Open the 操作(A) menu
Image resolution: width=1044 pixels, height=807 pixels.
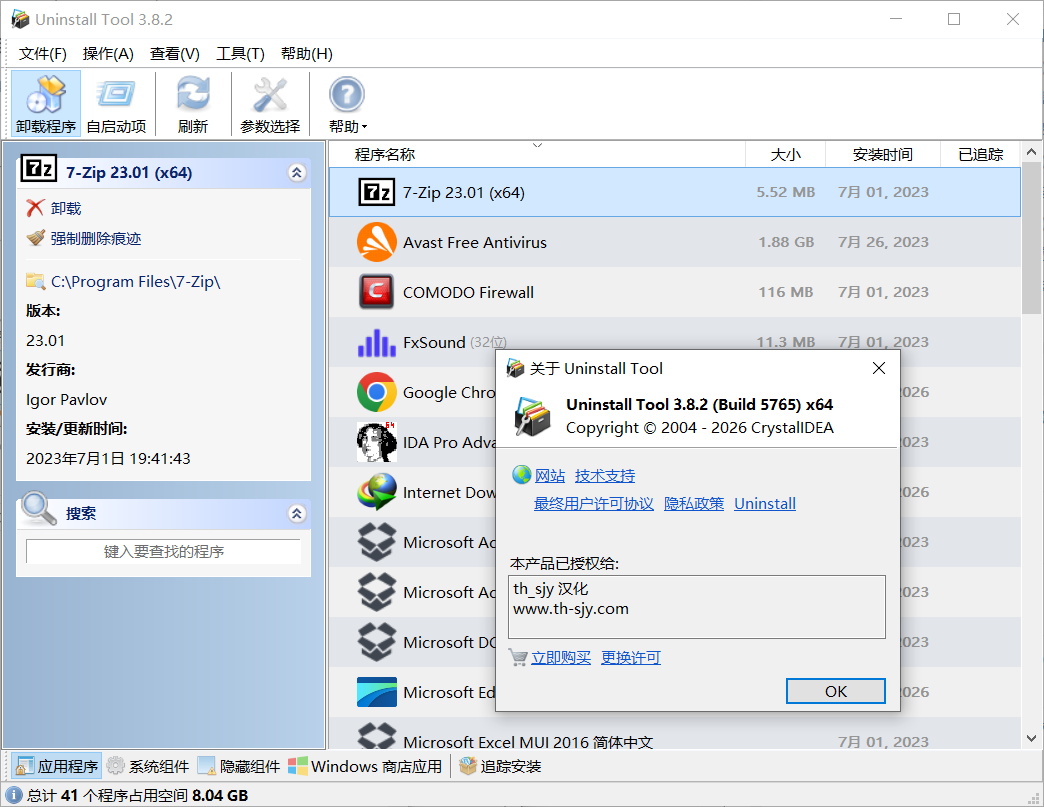coord(108,54)
